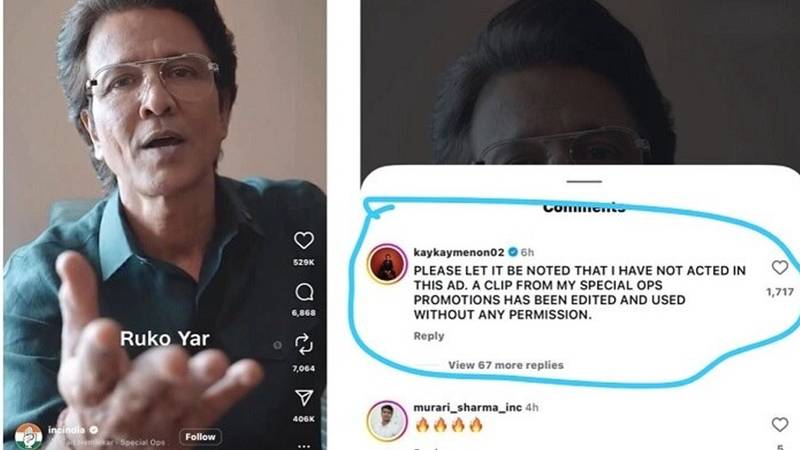
Task: Click the incindia verified badge
Action: pos(93,430)
